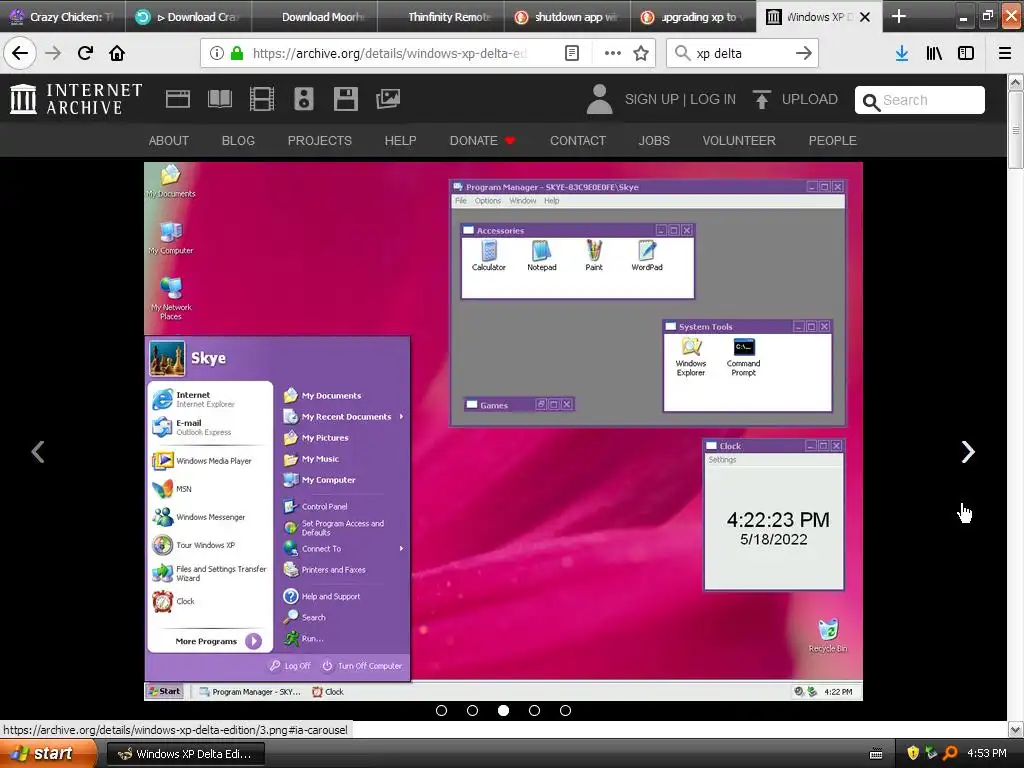Viewport: 1024px width, 768px height.
Task: Go back to the previous page
Action: pyautogui.click(x=20, y=53)
